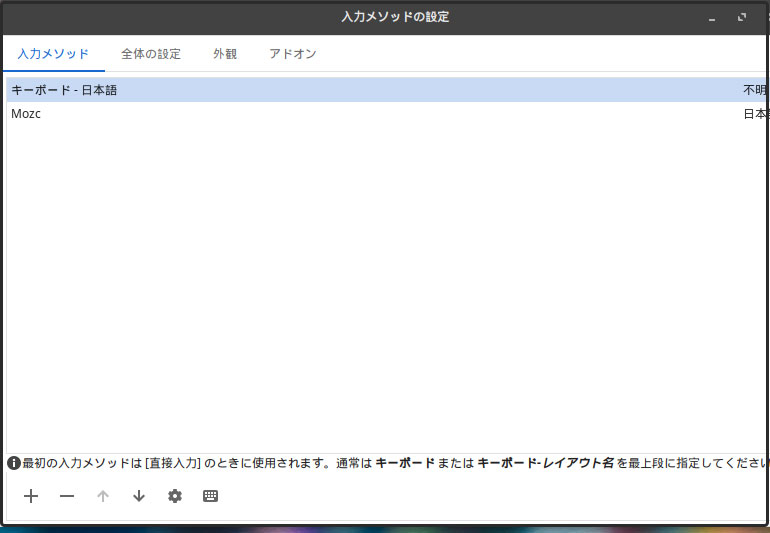Maximize the input method settings window
The height and width of the screenshot is (533, 770).
point(742,18)
